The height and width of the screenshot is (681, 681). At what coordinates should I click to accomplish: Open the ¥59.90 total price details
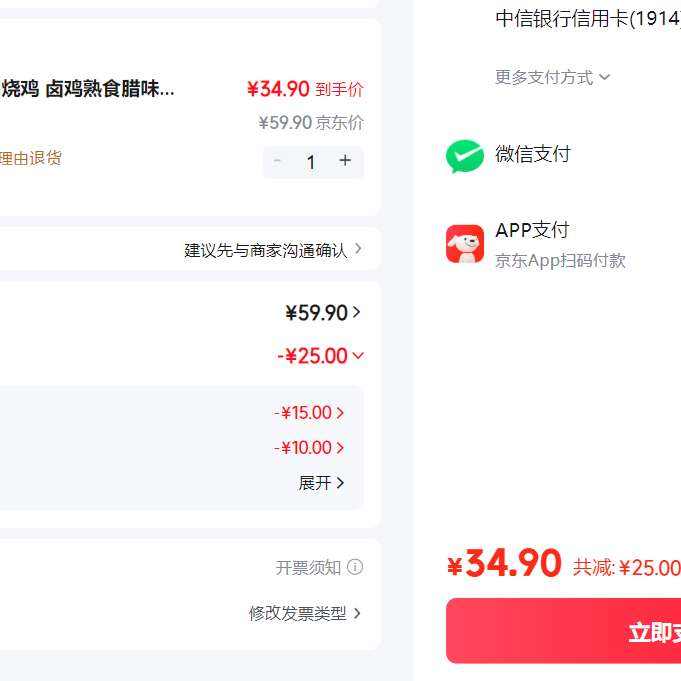323,313
